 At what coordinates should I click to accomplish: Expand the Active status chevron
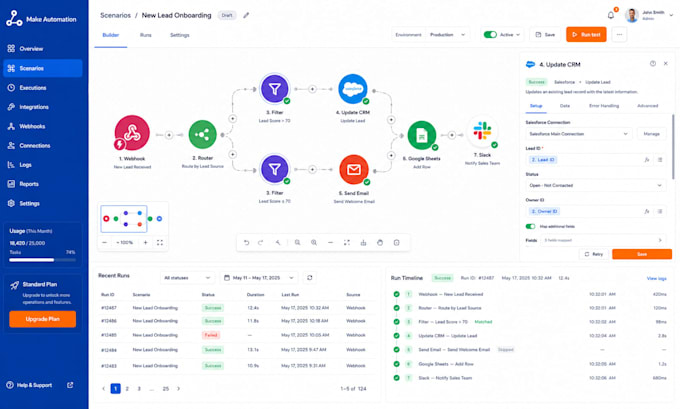tap(518, 35)
